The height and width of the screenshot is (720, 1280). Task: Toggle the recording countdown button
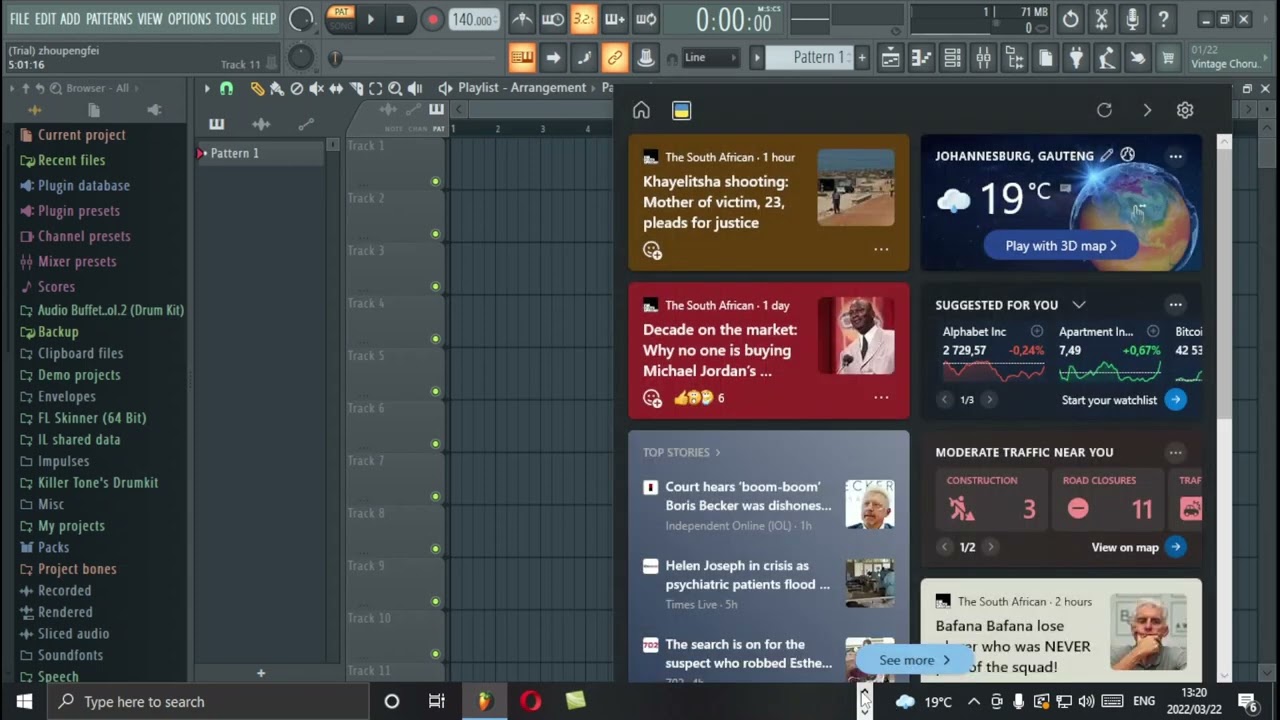(x=583, y=19)
